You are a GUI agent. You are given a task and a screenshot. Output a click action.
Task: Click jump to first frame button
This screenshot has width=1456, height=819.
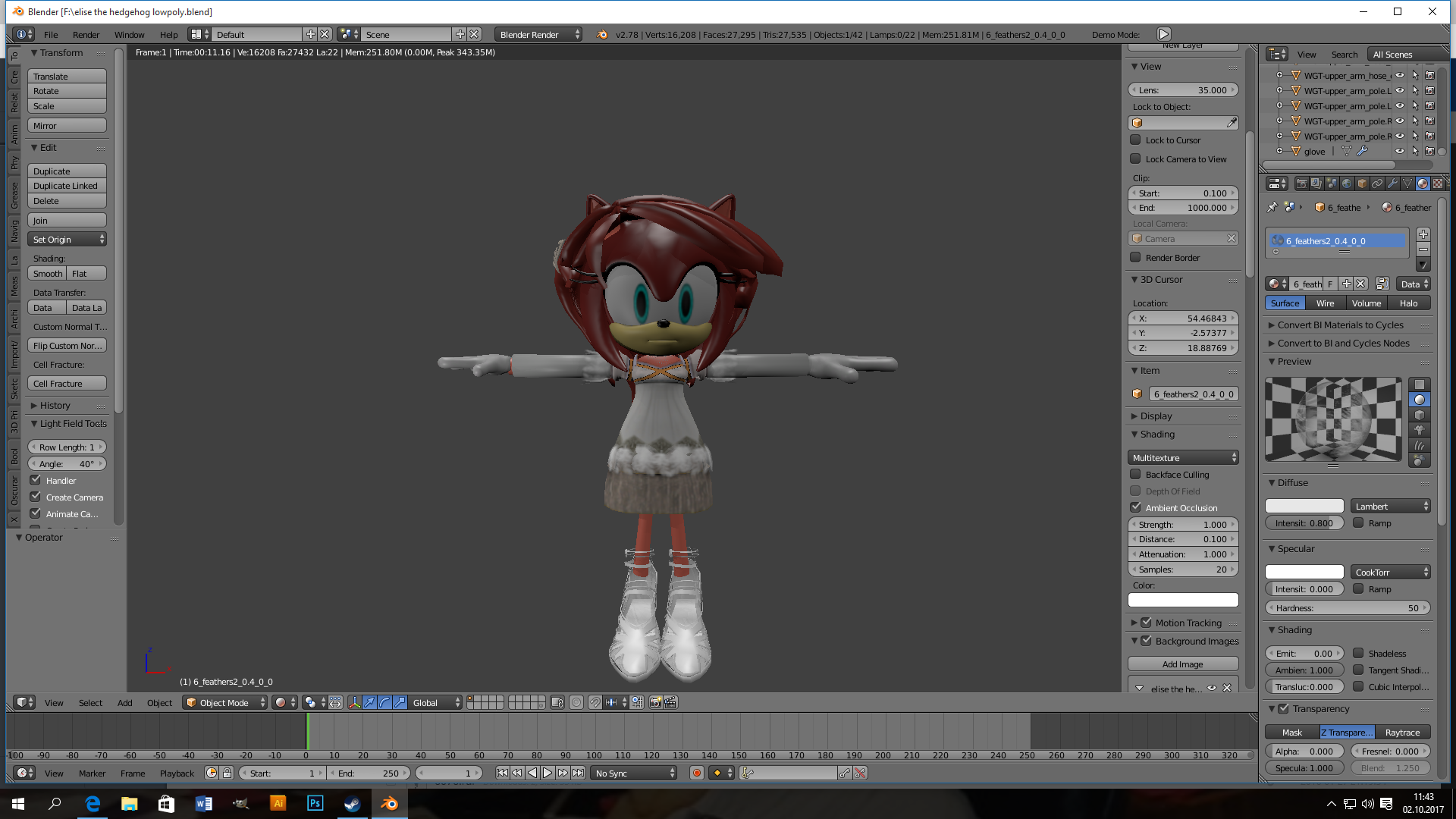coord(502,773)
